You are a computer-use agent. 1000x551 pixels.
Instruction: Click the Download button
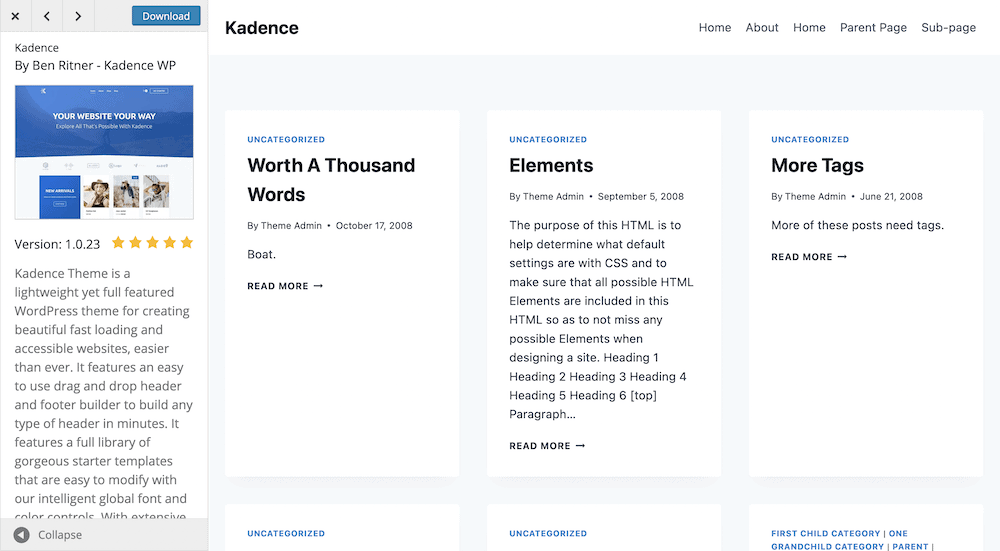point(166,16)
